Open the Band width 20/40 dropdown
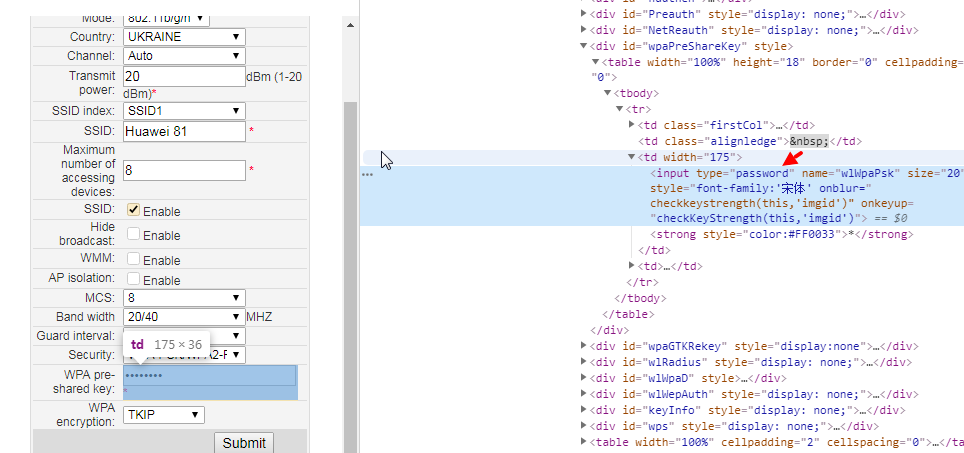 [x=184, y=317]
